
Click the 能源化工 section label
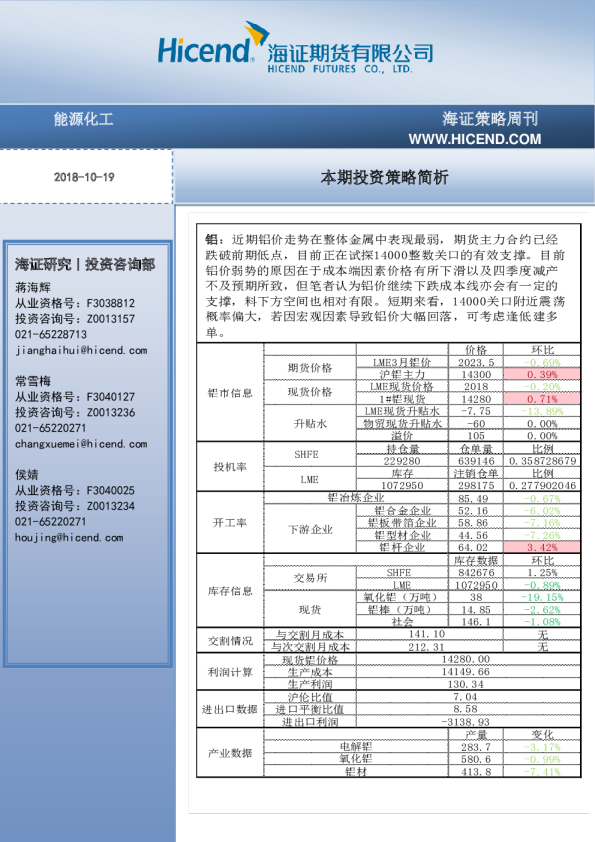pyautogui.click(x=83, y=119)
